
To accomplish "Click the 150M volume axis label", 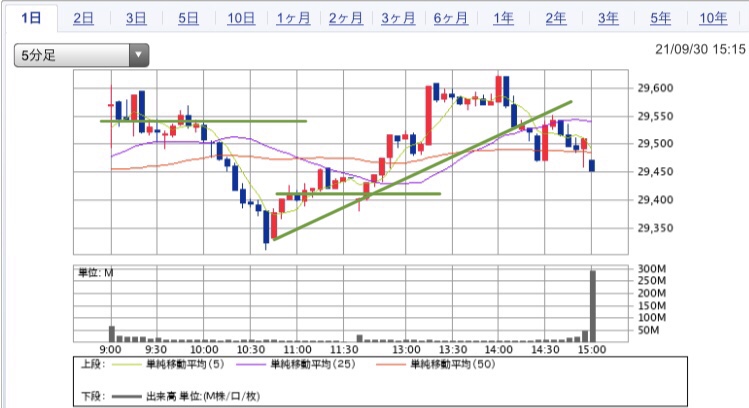I will tap(652, 305).
